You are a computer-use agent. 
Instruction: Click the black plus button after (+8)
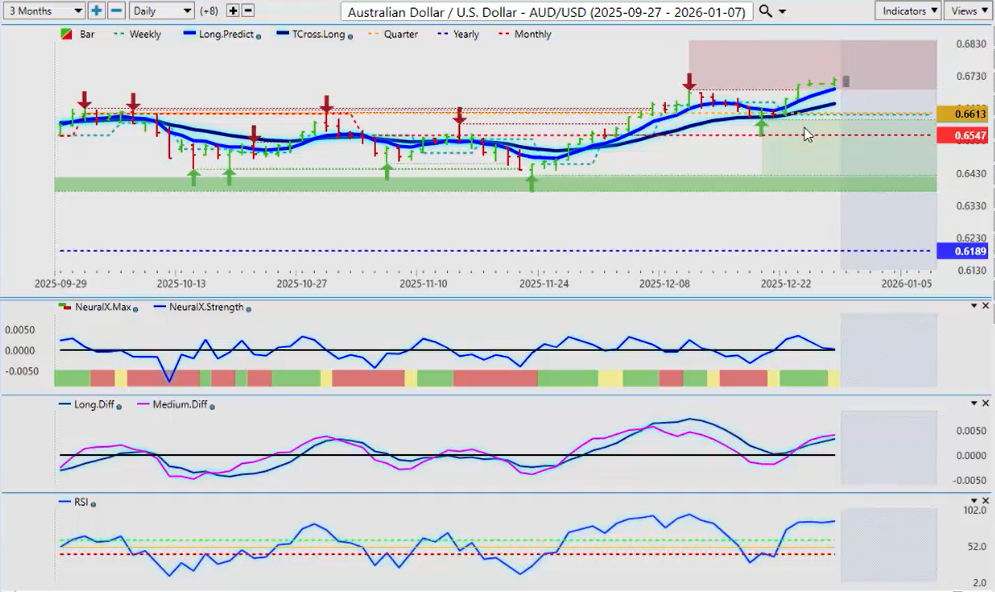(x=233, y=10)
